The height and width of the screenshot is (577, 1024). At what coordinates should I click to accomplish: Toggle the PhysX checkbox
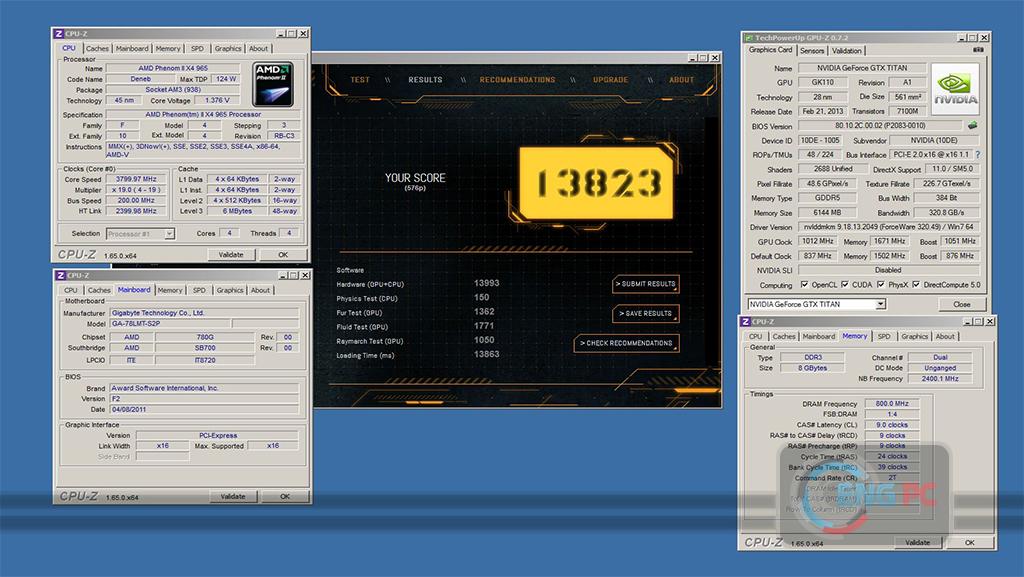(881, 285)
